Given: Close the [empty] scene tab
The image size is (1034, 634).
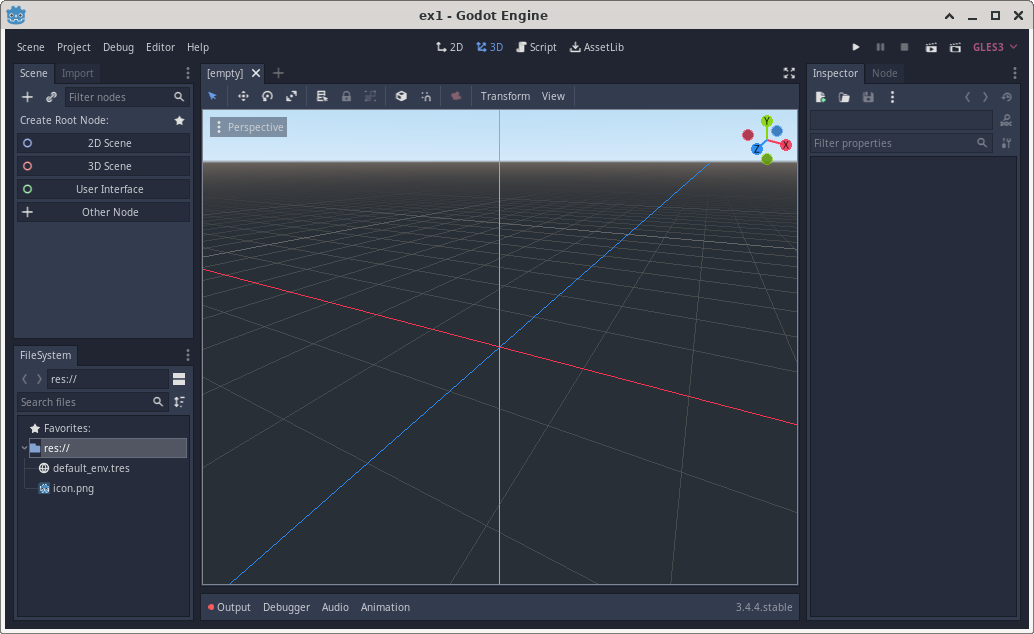Looking at the screenshot, I should (256, 73).
